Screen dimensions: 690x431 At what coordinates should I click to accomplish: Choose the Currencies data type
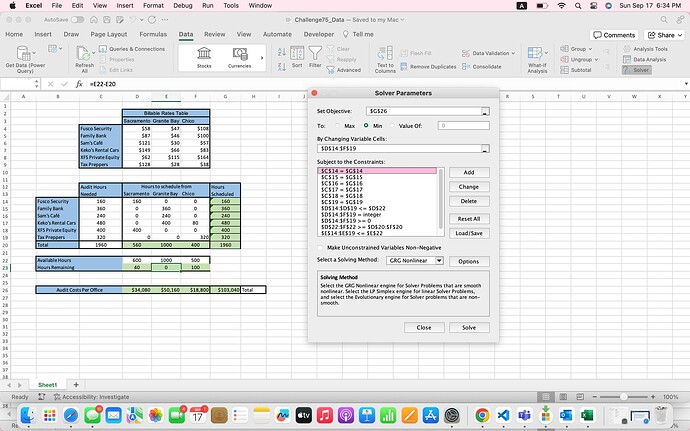click(x=239, y=58)
